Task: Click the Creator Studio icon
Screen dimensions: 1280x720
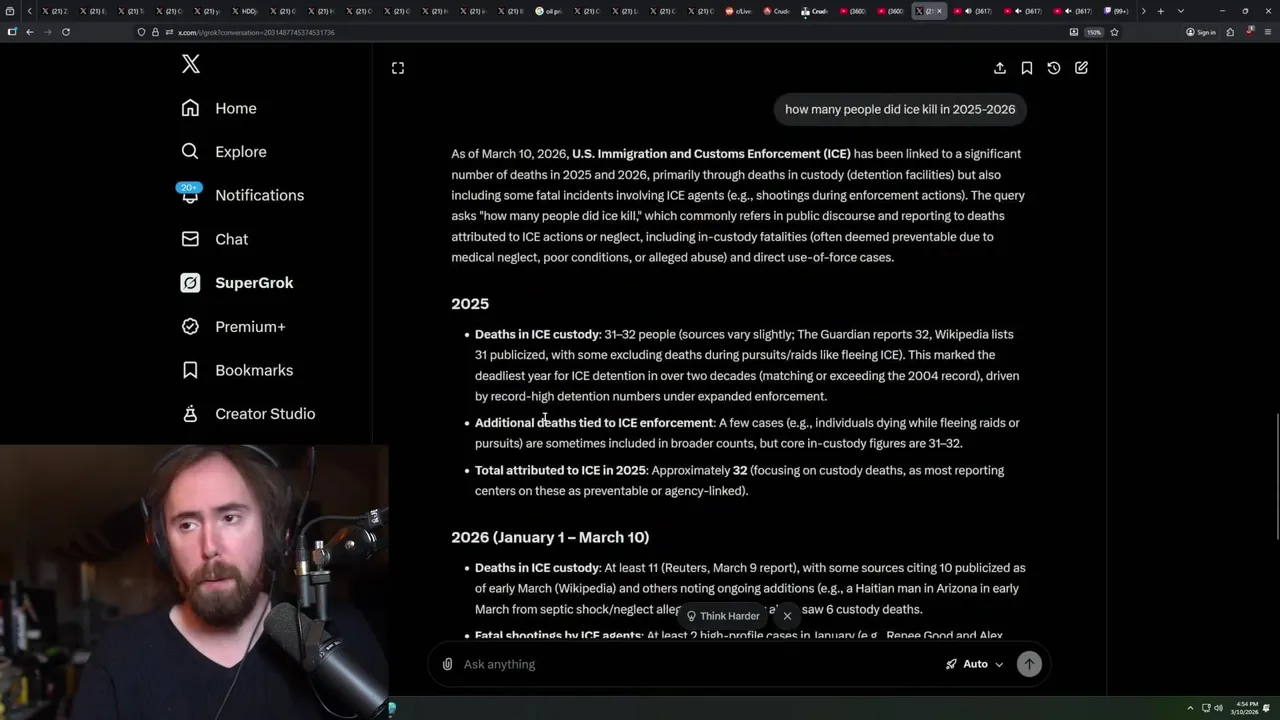Action: (190, 413)
